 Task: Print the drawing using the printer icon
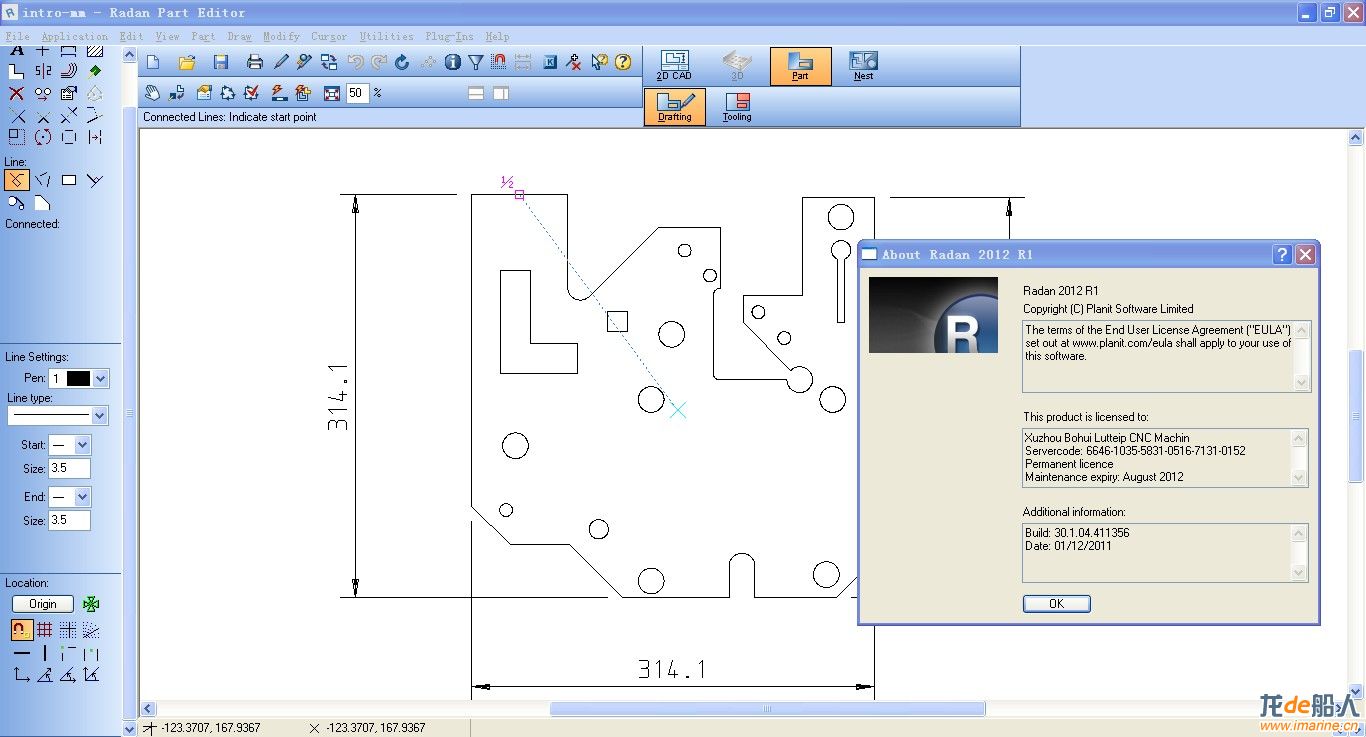(x=255, y=62)
